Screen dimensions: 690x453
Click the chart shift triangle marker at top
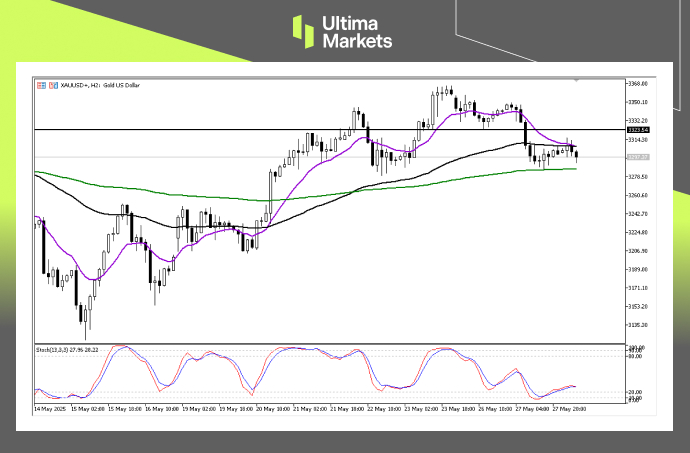coord(576,80)
